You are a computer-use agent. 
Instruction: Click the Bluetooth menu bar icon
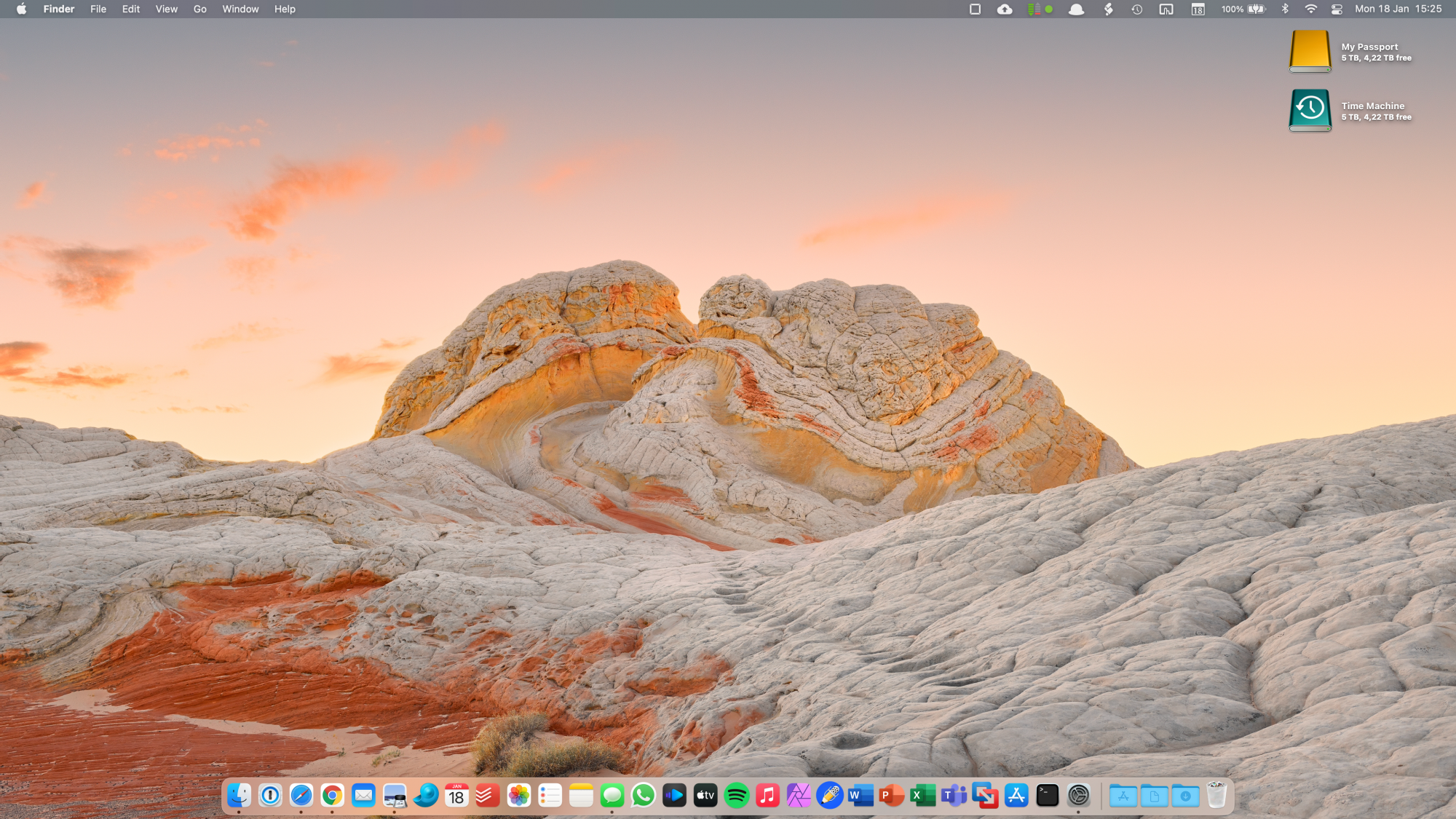point(1285,9)
